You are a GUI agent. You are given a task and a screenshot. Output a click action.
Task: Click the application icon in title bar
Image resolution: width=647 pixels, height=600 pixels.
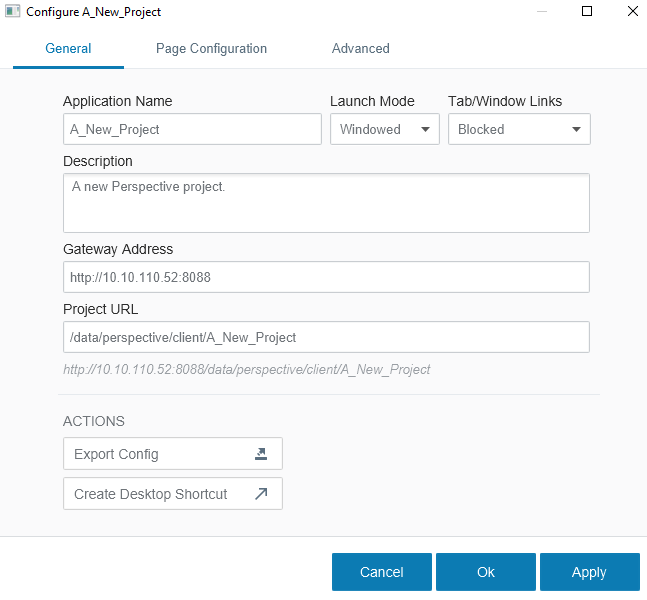(x=12, y=11)
